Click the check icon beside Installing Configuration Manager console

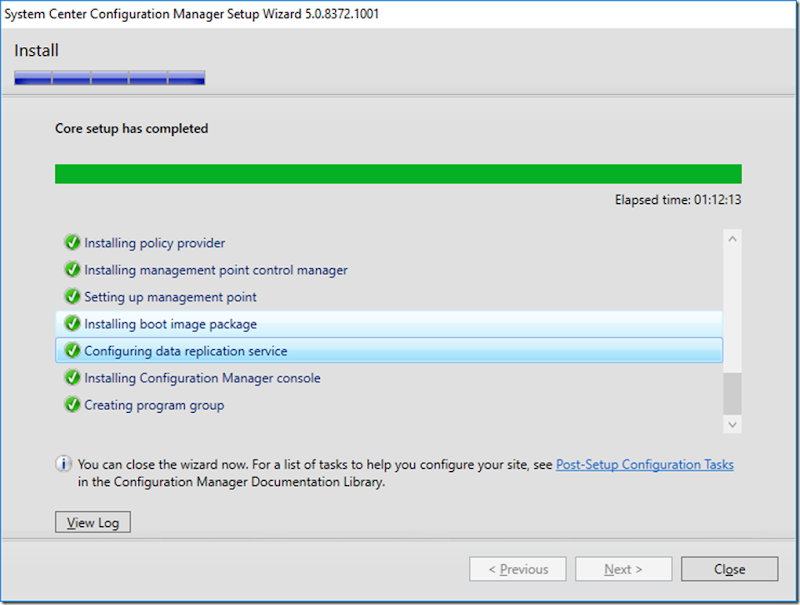click(72, 378)
